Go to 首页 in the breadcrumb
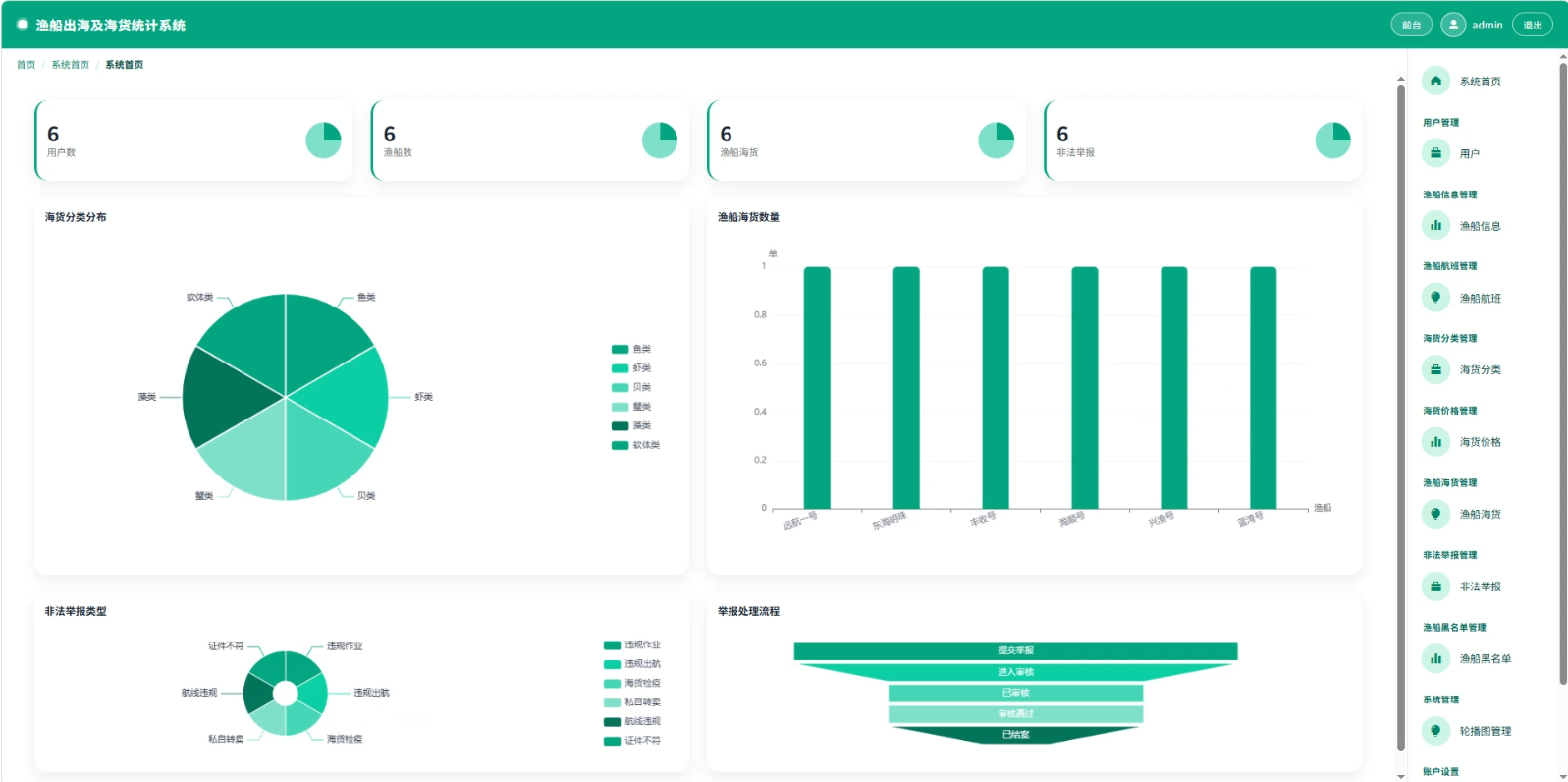The width and height of the screenshot is (1568, 782). click(26, 65)
